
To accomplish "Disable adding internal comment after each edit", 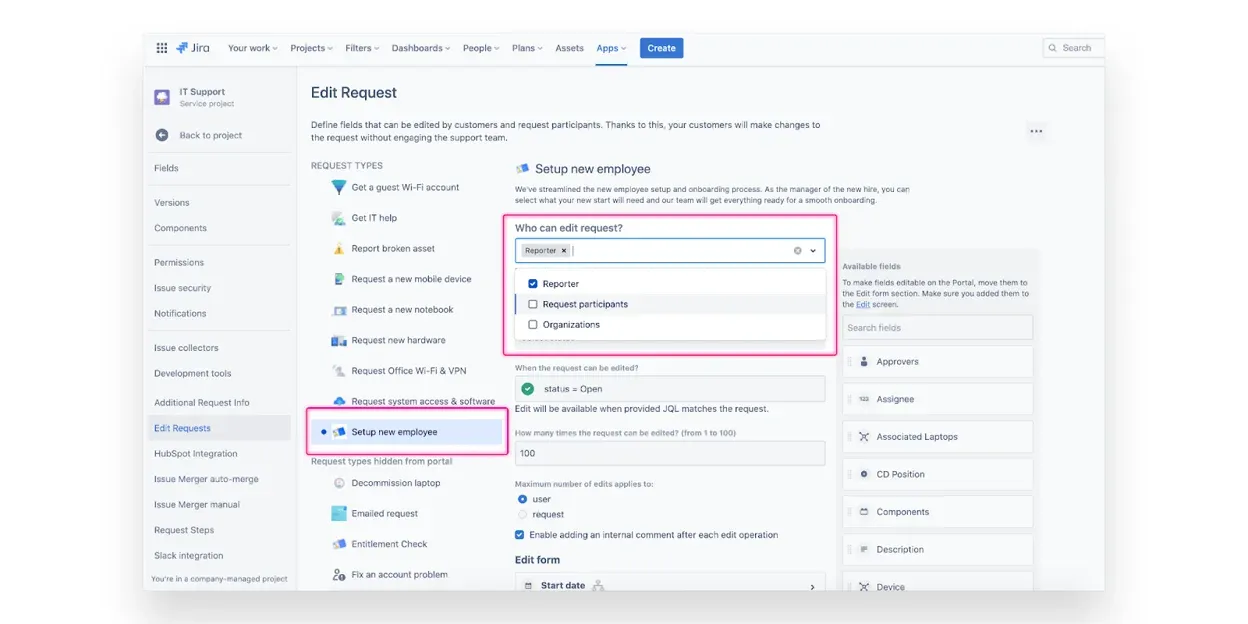I will [519, 535].
